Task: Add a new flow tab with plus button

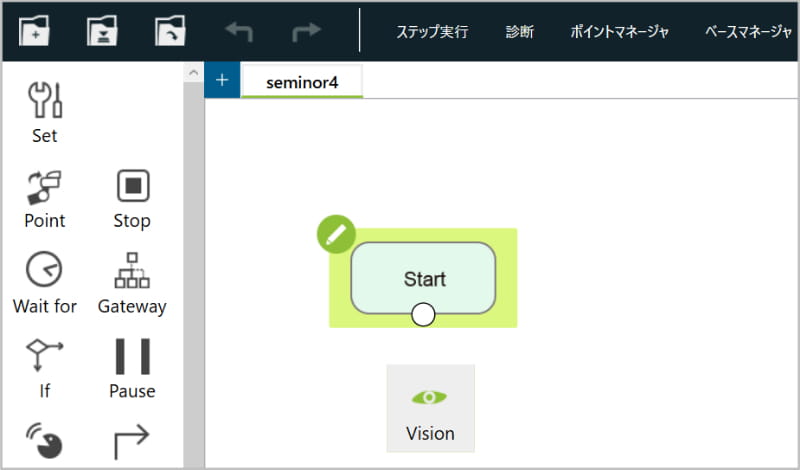Action: (x=222, y=80)
